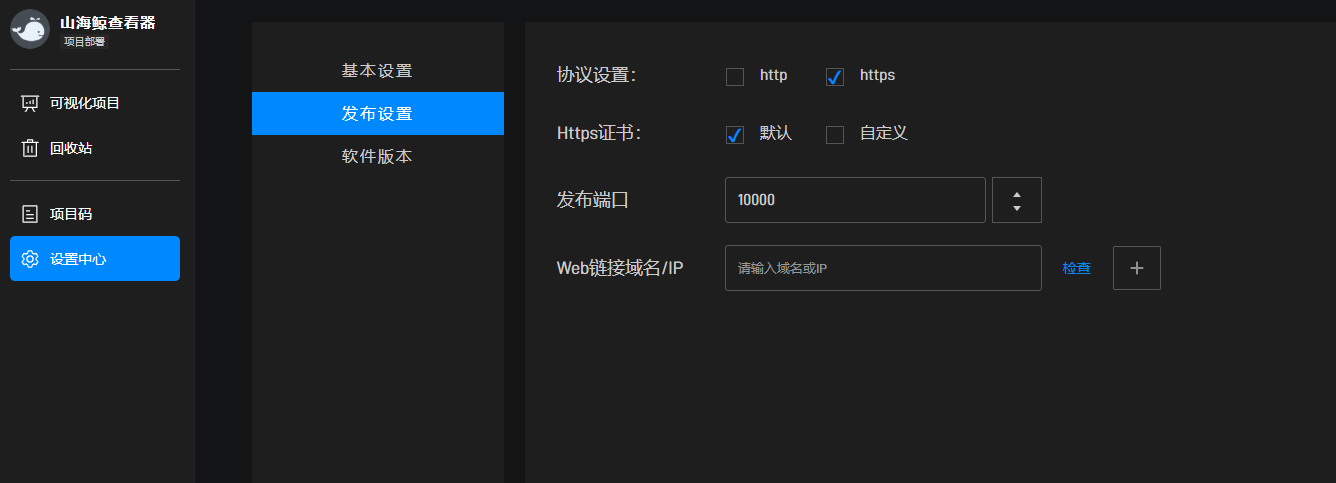
Task: Click the plus icon to add domain
Action: (x=1136, y=268)
